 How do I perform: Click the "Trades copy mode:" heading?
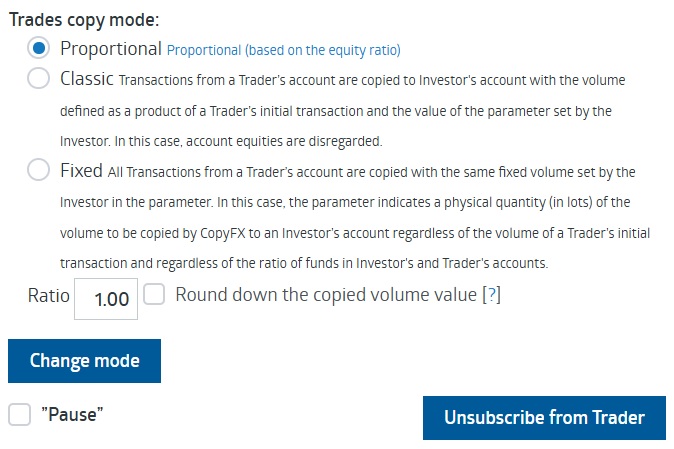(83, 19)
